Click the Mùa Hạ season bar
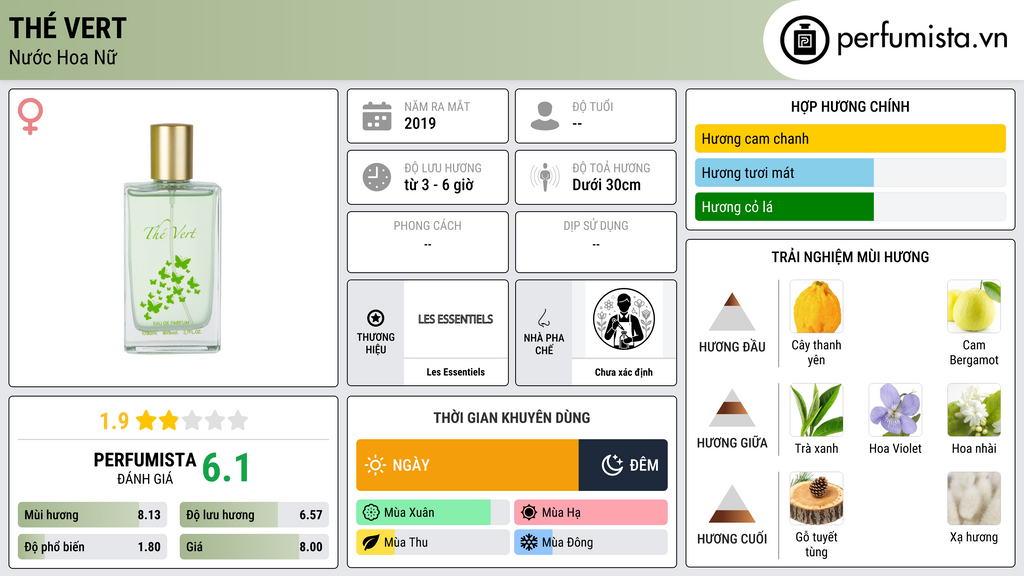Screen dimensions: 1024x576 [x=591, y=513]
